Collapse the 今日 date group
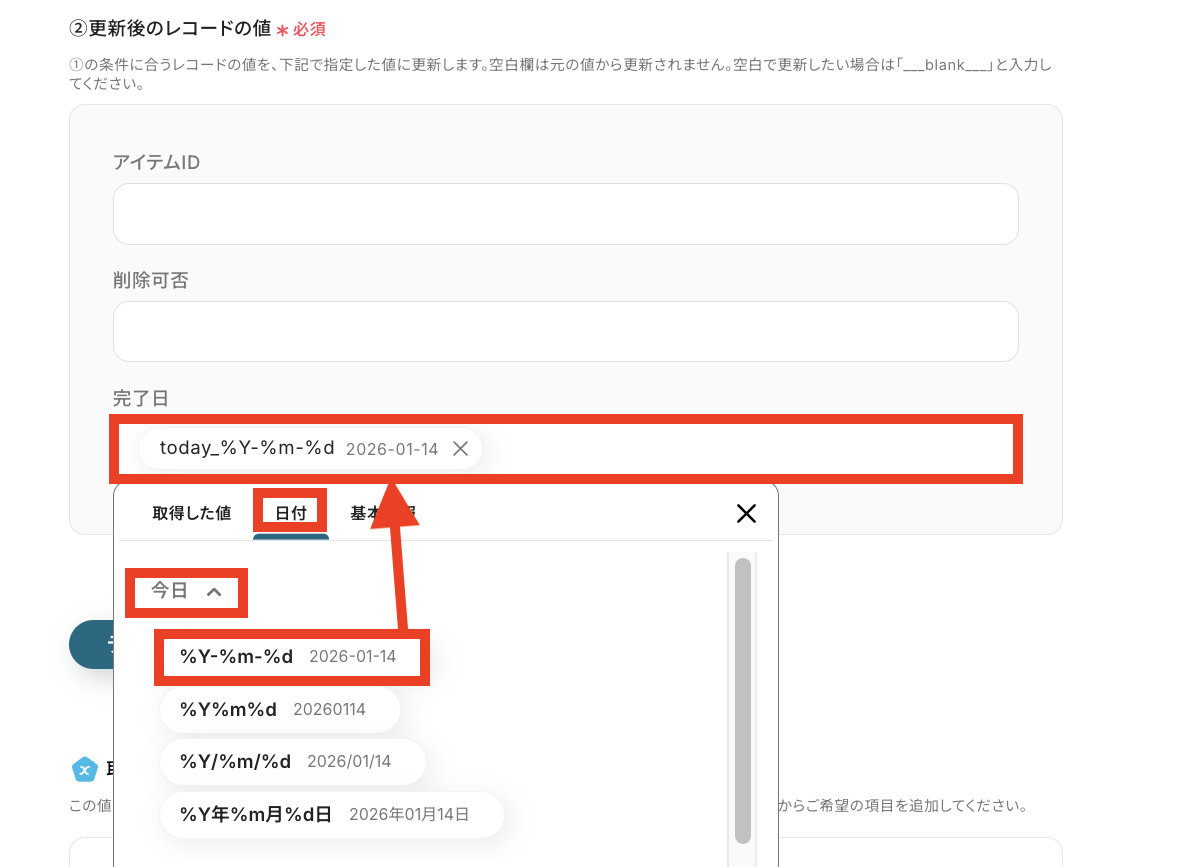This screenshot has width=1178, height=867. pyautogui.click(x=186, y=591)
